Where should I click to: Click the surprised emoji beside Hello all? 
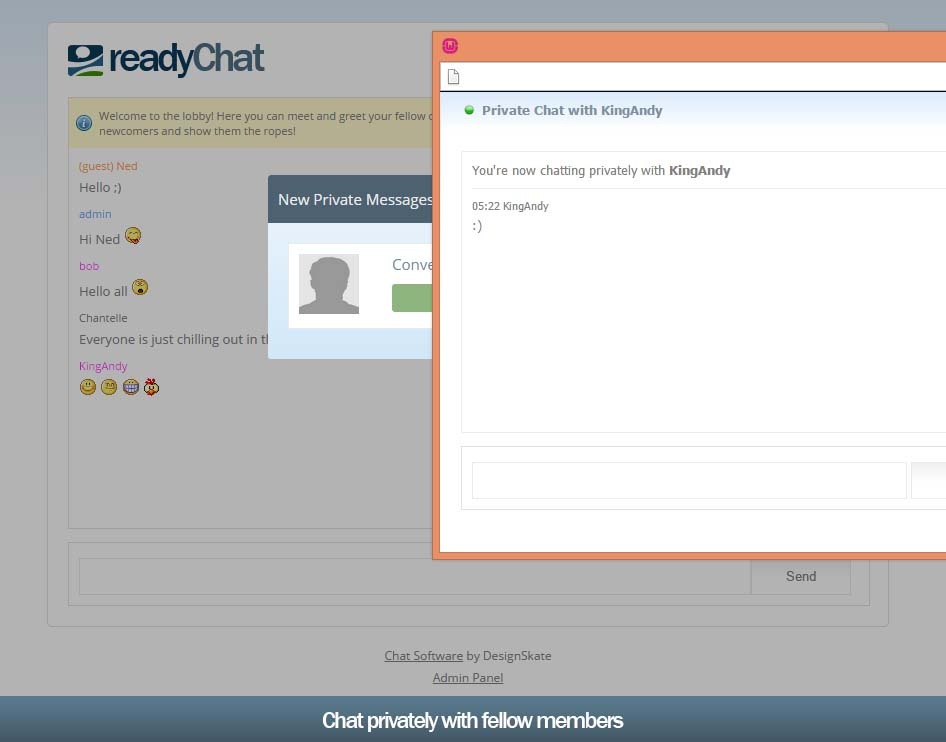[140, 287]
